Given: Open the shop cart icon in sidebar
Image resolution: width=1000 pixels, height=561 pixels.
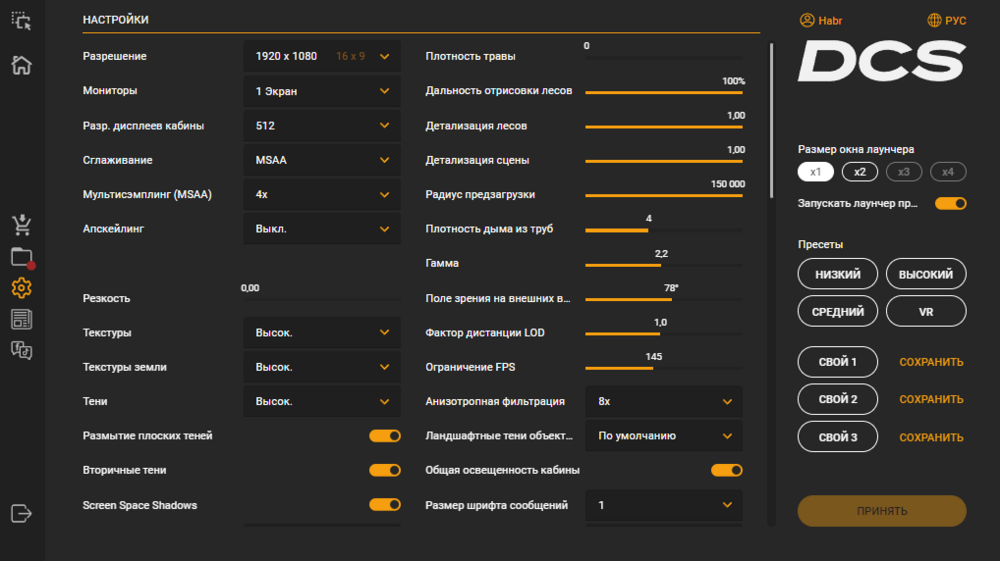Looking at the screenshot, I should (x=21, y=224).
